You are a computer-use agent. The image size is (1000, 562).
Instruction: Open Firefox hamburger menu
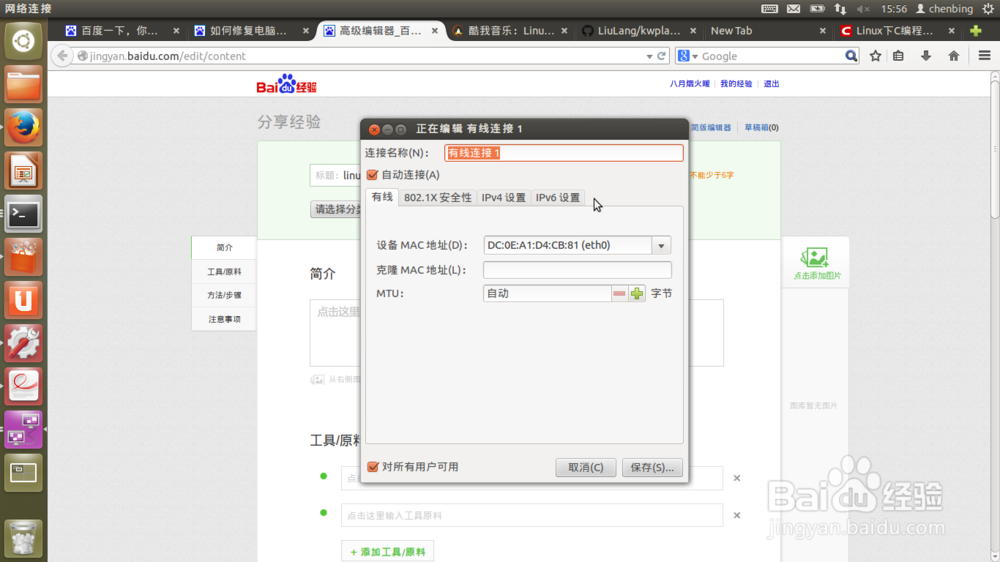984,56
